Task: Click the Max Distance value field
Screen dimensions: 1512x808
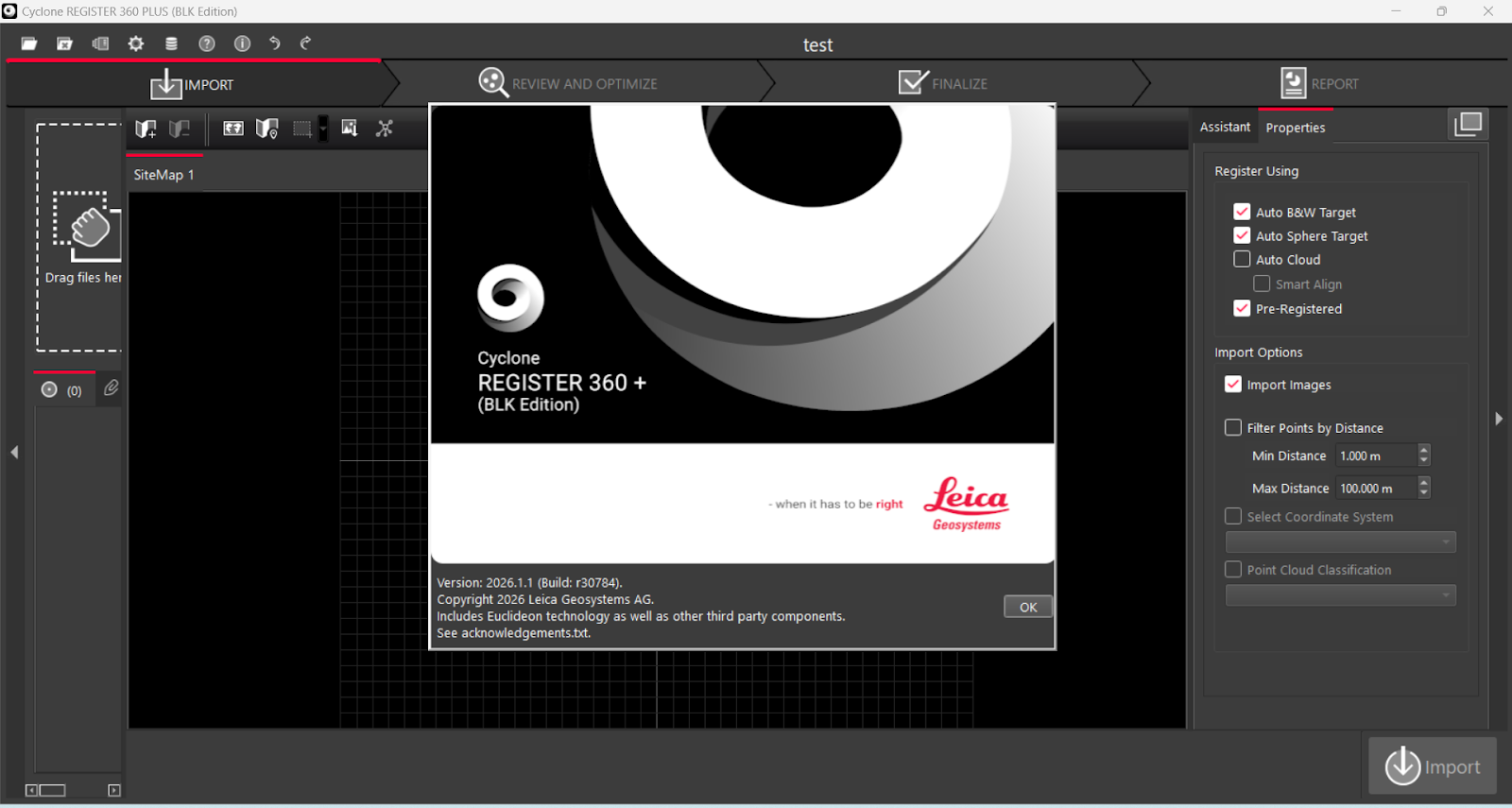Action: [1376, 488]
